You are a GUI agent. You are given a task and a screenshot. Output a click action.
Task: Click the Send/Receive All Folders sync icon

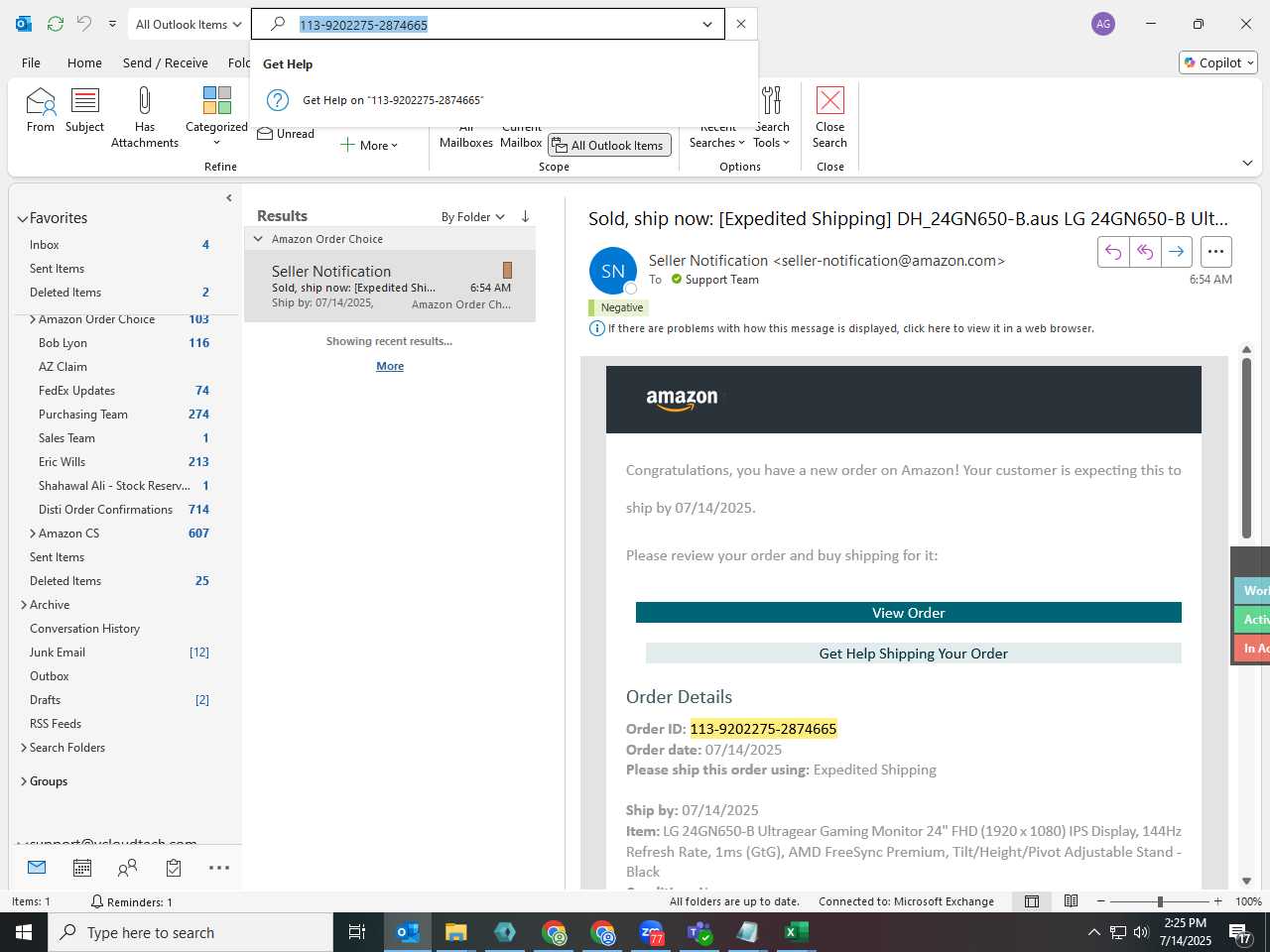point(56,24)
